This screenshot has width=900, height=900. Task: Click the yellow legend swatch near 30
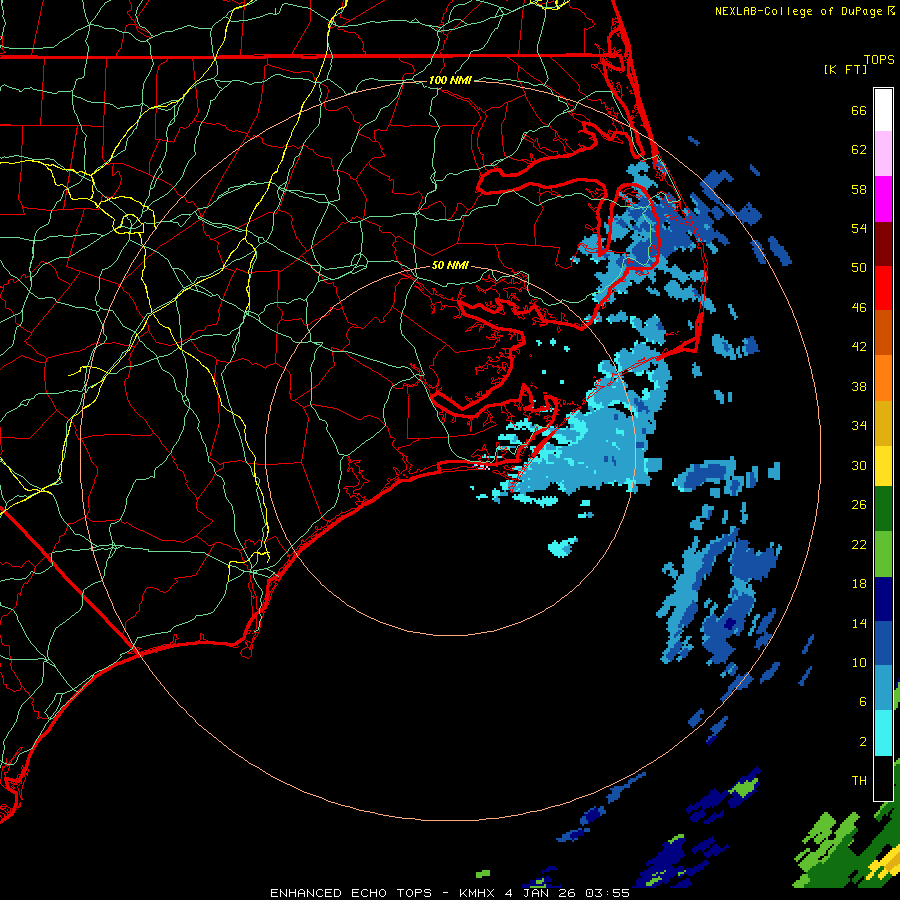click(x=883, y=466)
